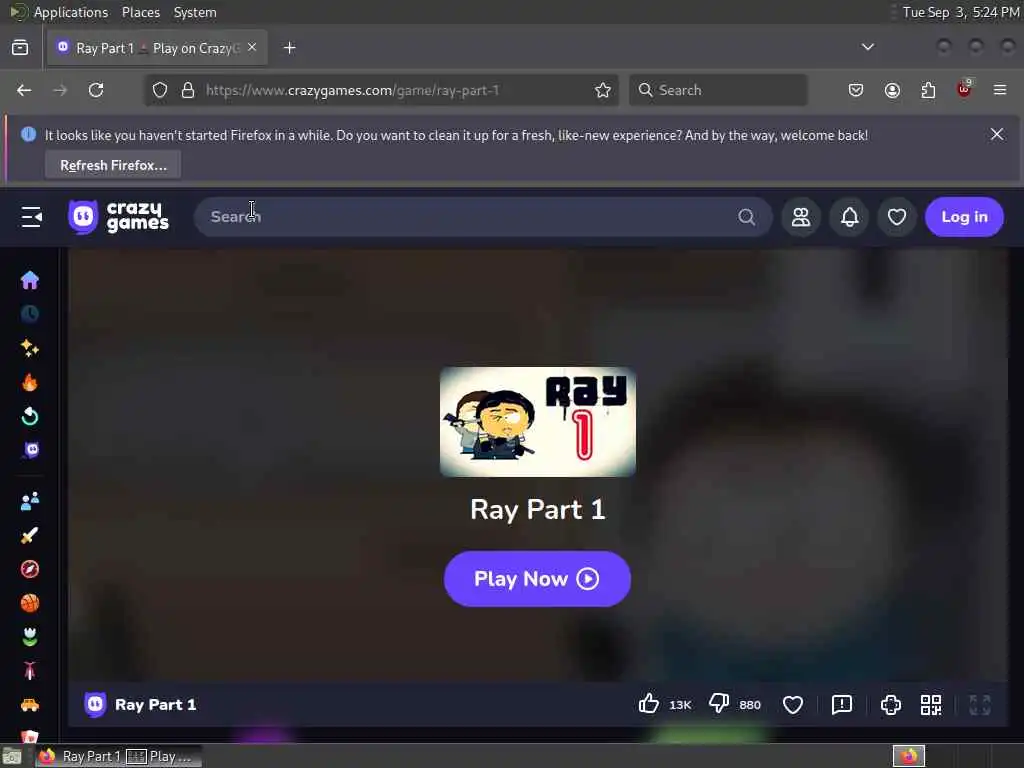Go back in Firefox
1024x768 pixels.
[x=24, y=90]
